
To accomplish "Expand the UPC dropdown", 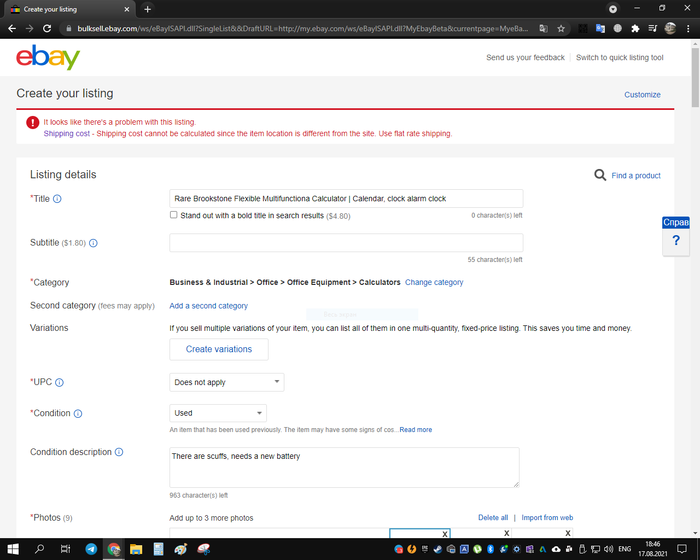I will 227,382.
